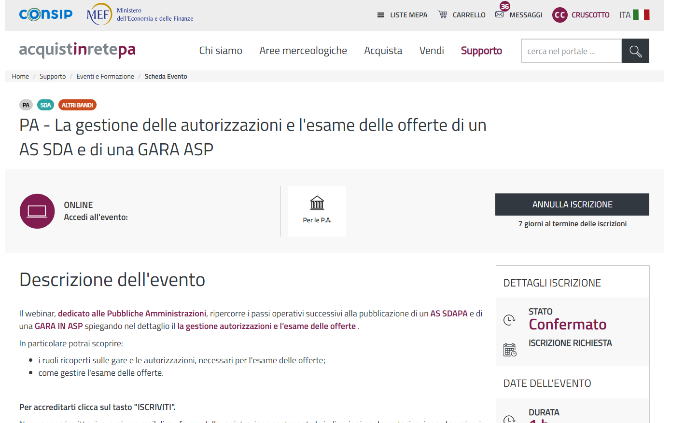This screenshot has width=699, height=423.
Task: Click the CC Cruscotto user avatar
Action: click(x=560, y=15)
